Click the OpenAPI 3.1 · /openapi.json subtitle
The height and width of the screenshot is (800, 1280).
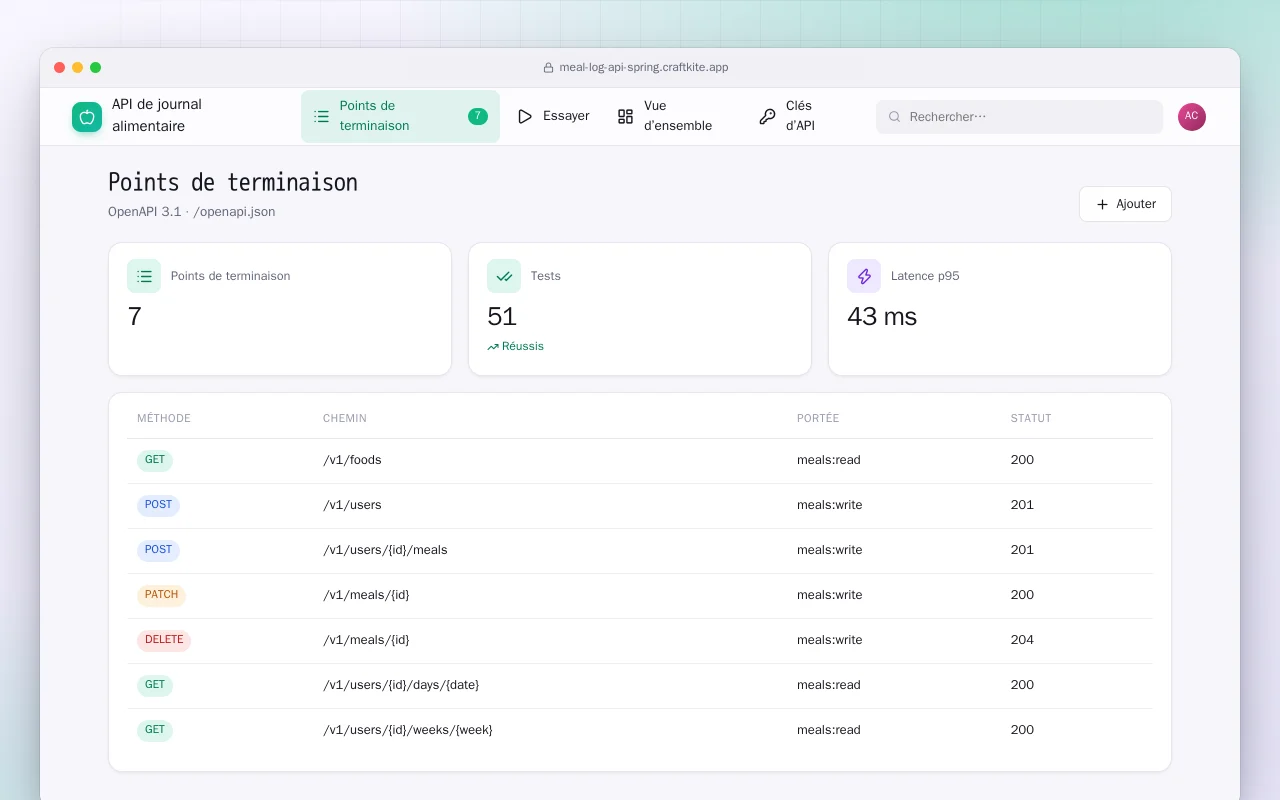192,212
